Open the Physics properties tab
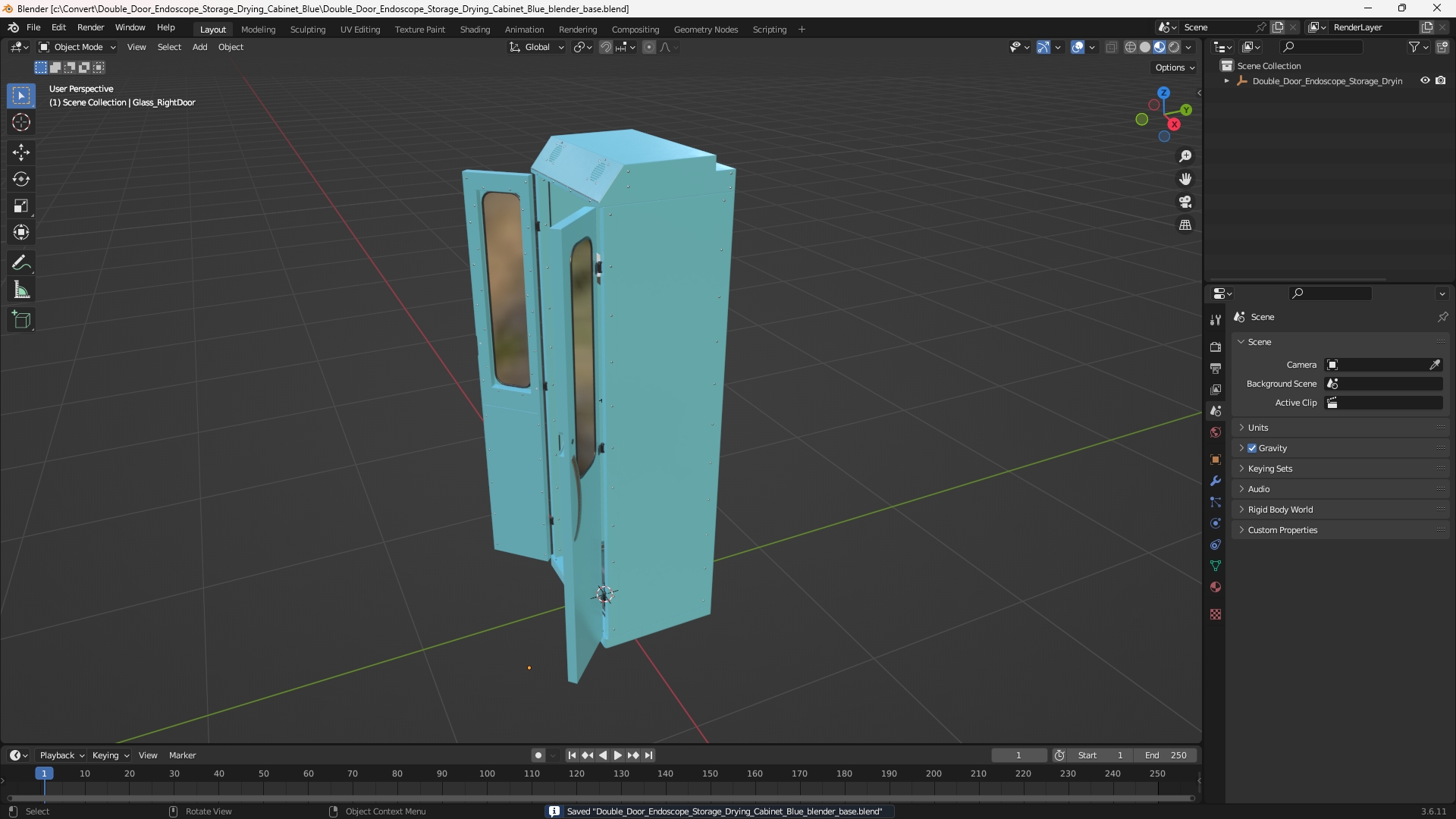 1216,523
